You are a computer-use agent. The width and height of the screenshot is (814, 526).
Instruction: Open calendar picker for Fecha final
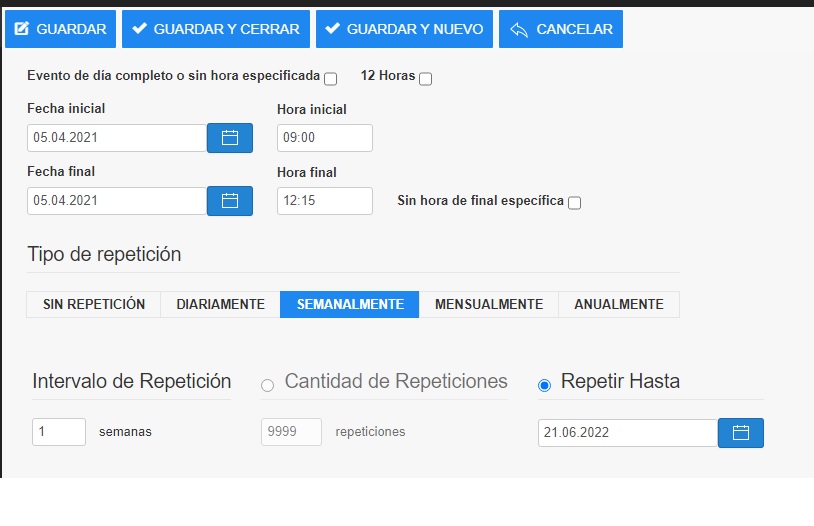click(230, 201)
